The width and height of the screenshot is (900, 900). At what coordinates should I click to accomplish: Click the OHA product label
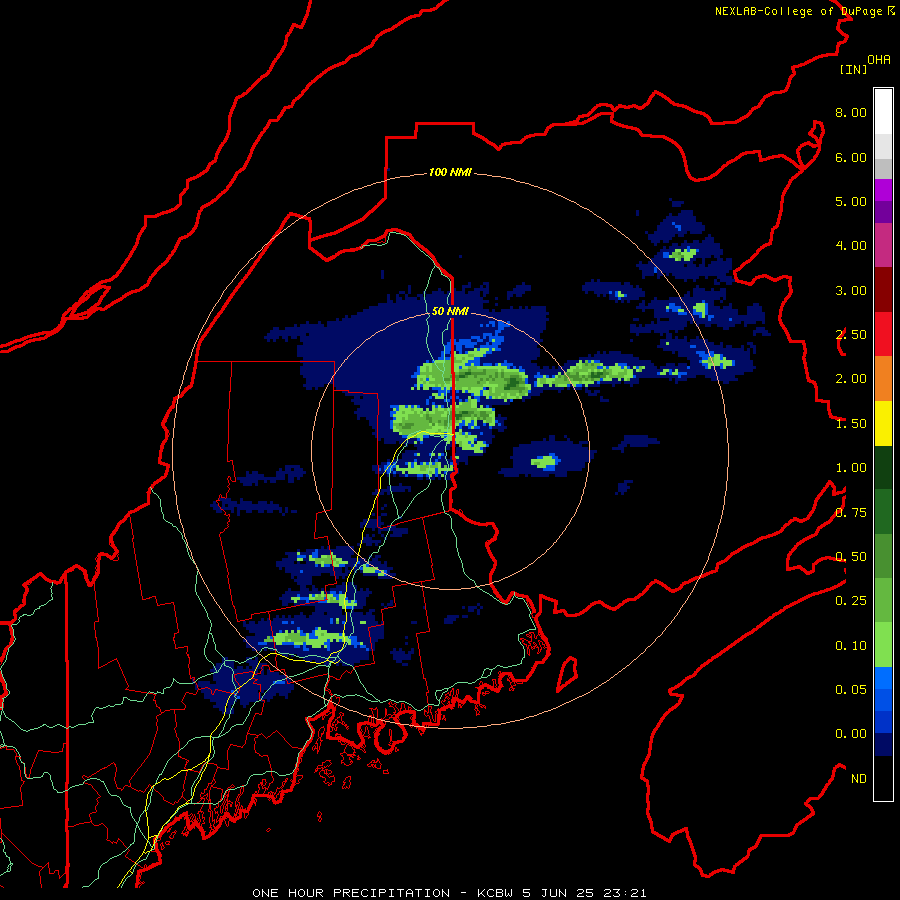point(879,60)
